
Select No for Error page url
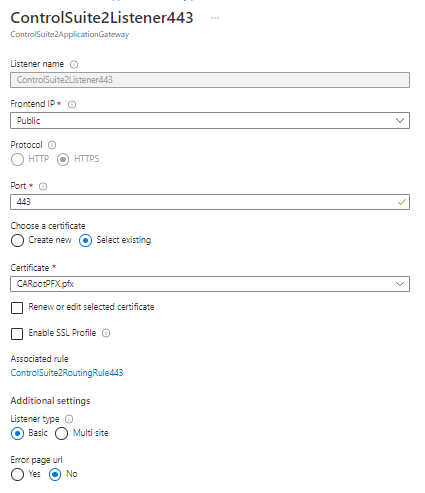pos(55,475)
